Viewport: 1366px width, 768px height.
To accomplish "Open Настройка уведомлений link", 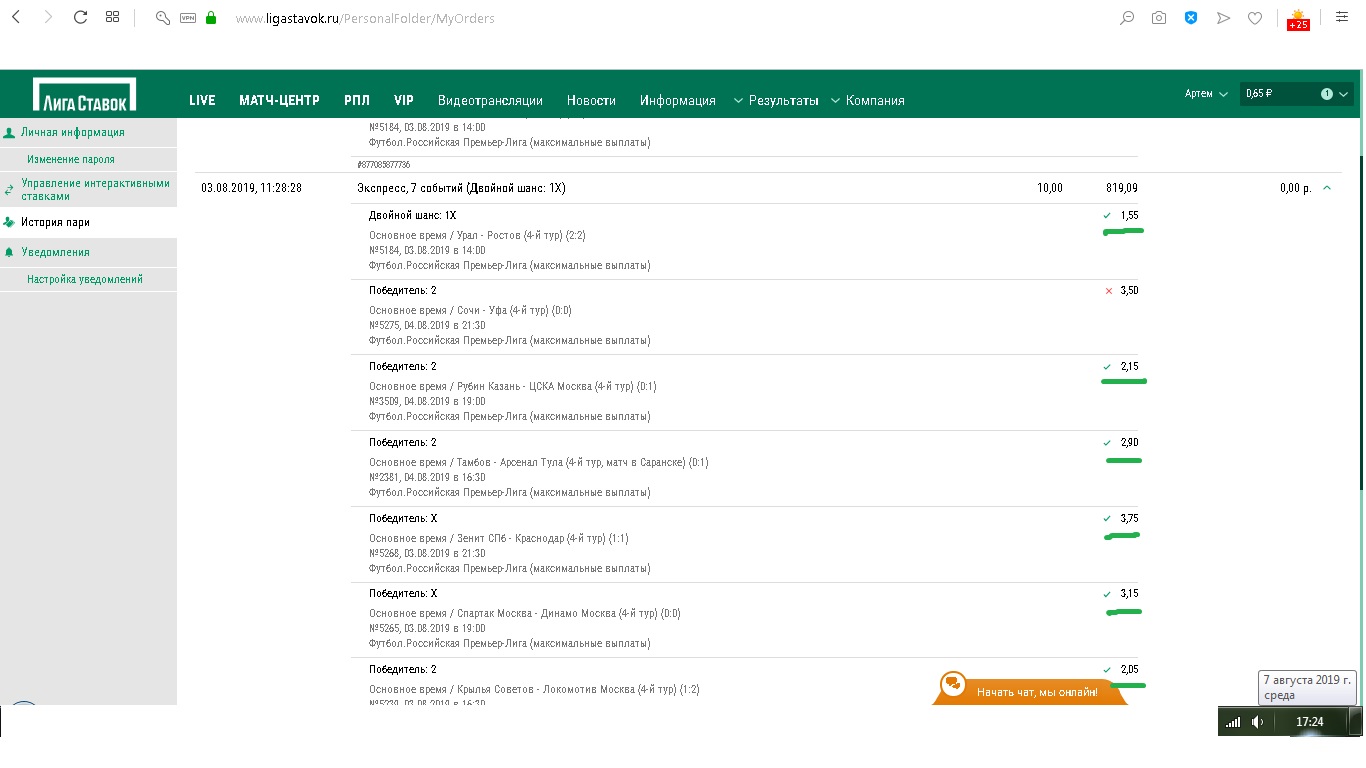I will pos(85,279).
